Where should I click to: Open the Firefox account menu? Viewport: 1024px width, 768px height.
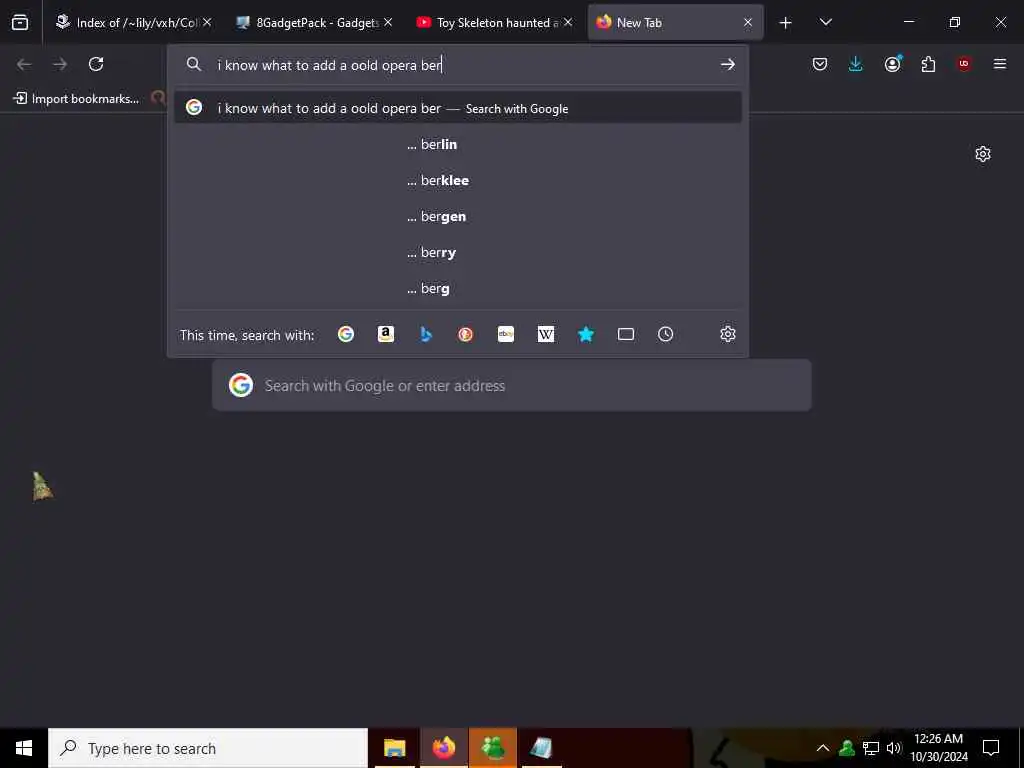click(893, 64)
